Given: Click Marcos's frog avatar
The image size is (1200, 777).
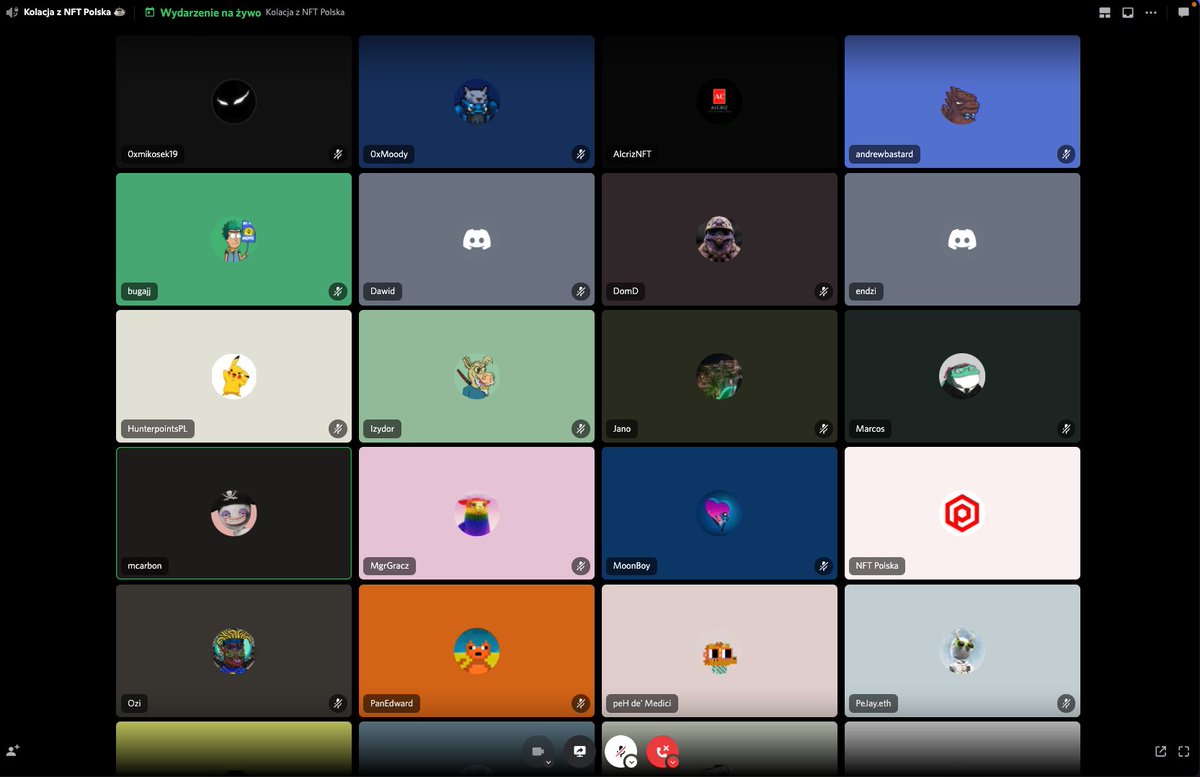Looking at the screenshot, I should point(962,376).
